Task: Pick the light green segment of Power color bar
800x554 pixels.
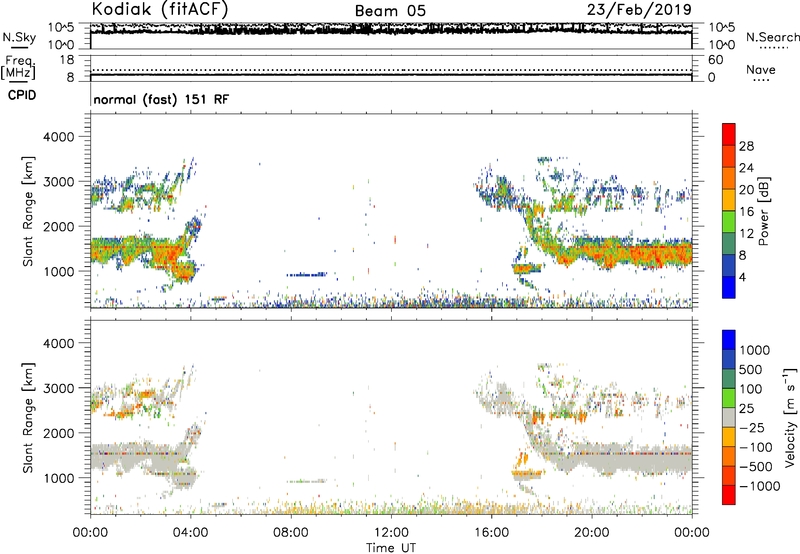Action: [729, 222]
